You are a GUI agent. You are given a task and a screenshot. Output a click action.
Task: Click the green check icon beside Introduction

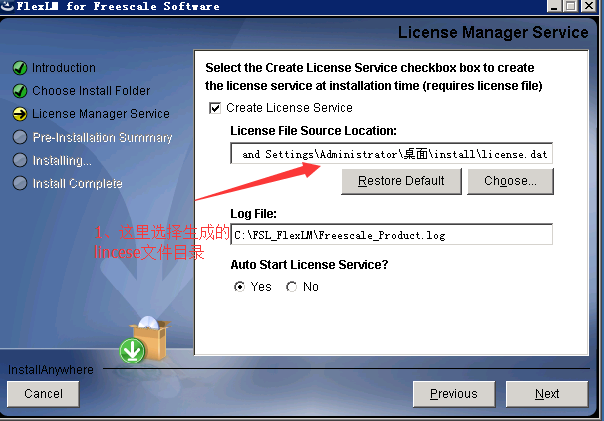(20, 68)
